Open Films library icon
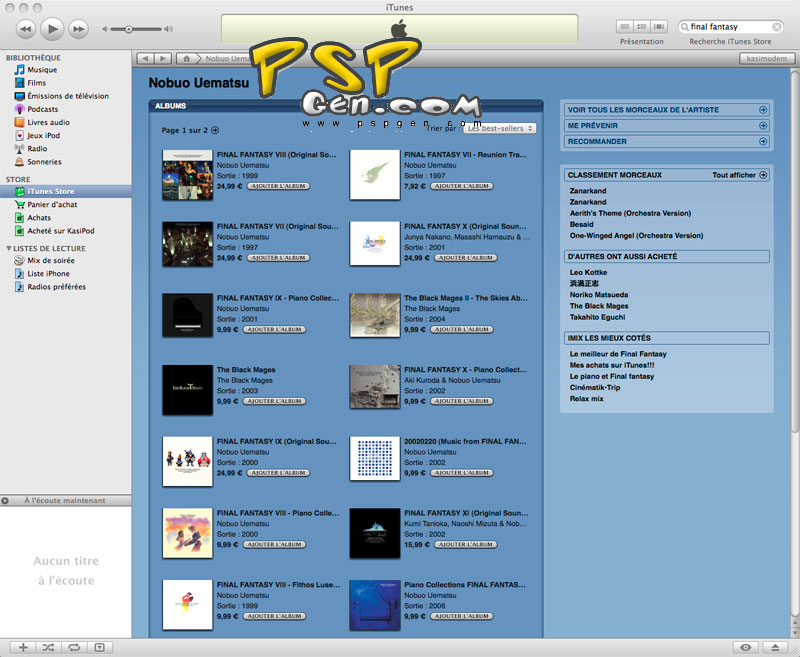 19,83
